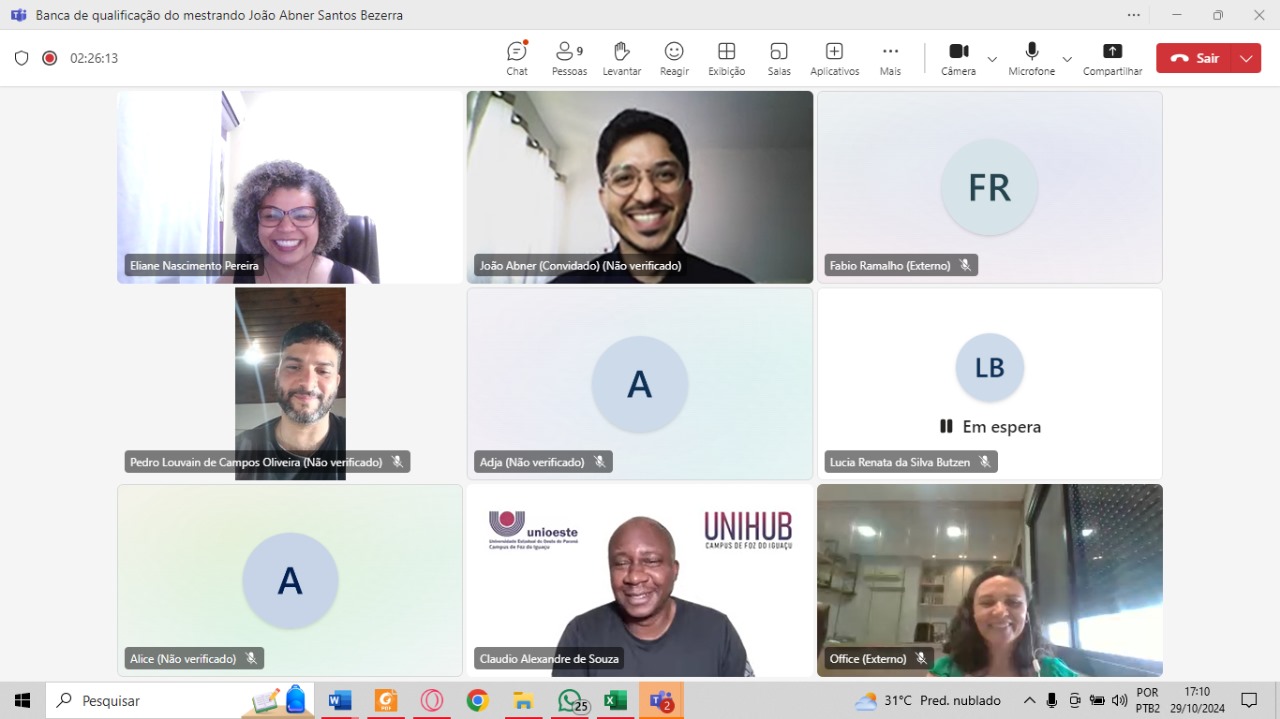Show hidden system tray icons

(1029, 700)
